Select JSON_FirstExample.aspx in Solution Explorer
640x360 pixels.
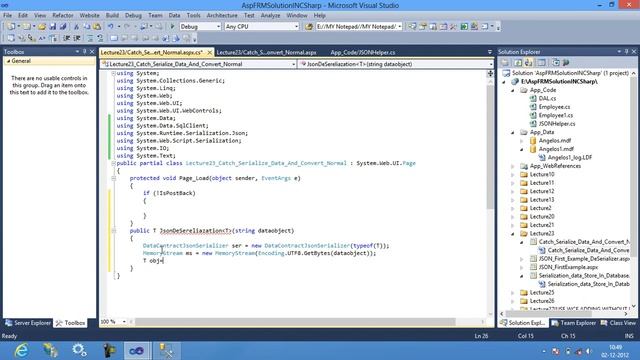(568, 267)
